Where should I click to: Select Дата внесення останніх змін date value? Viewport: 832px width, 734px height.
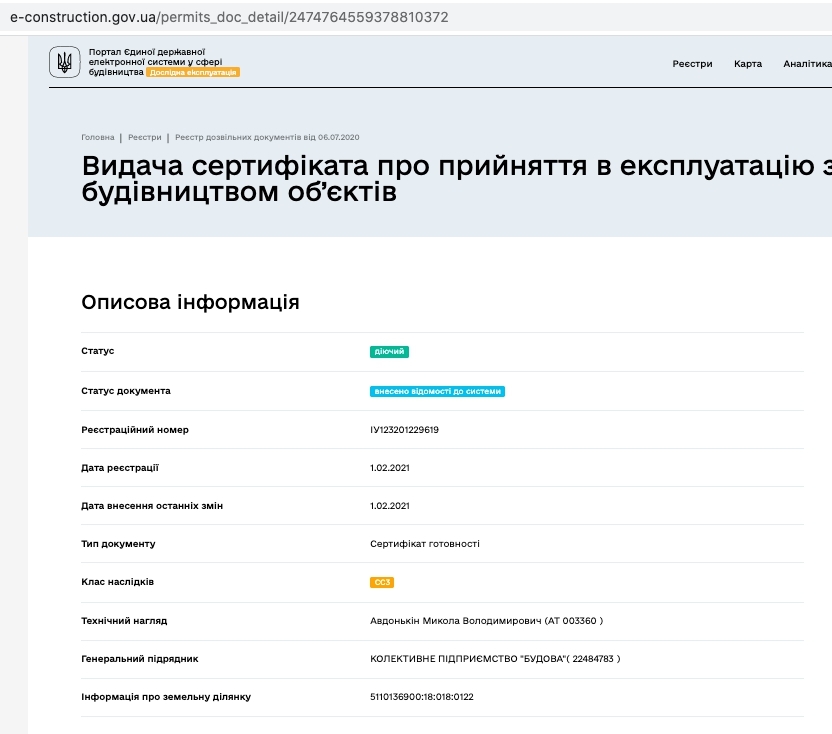coord(389,506)
